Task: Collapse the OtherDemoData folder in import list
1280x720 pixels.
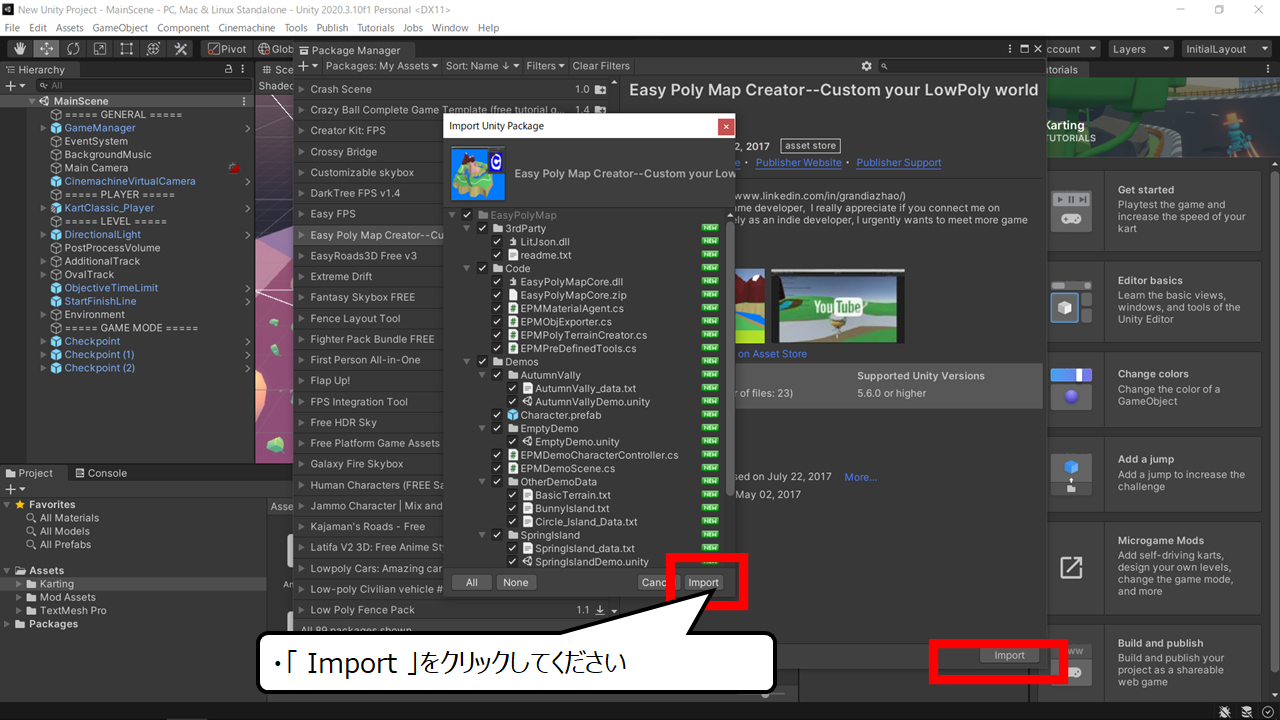Action: tap(482, 482)
